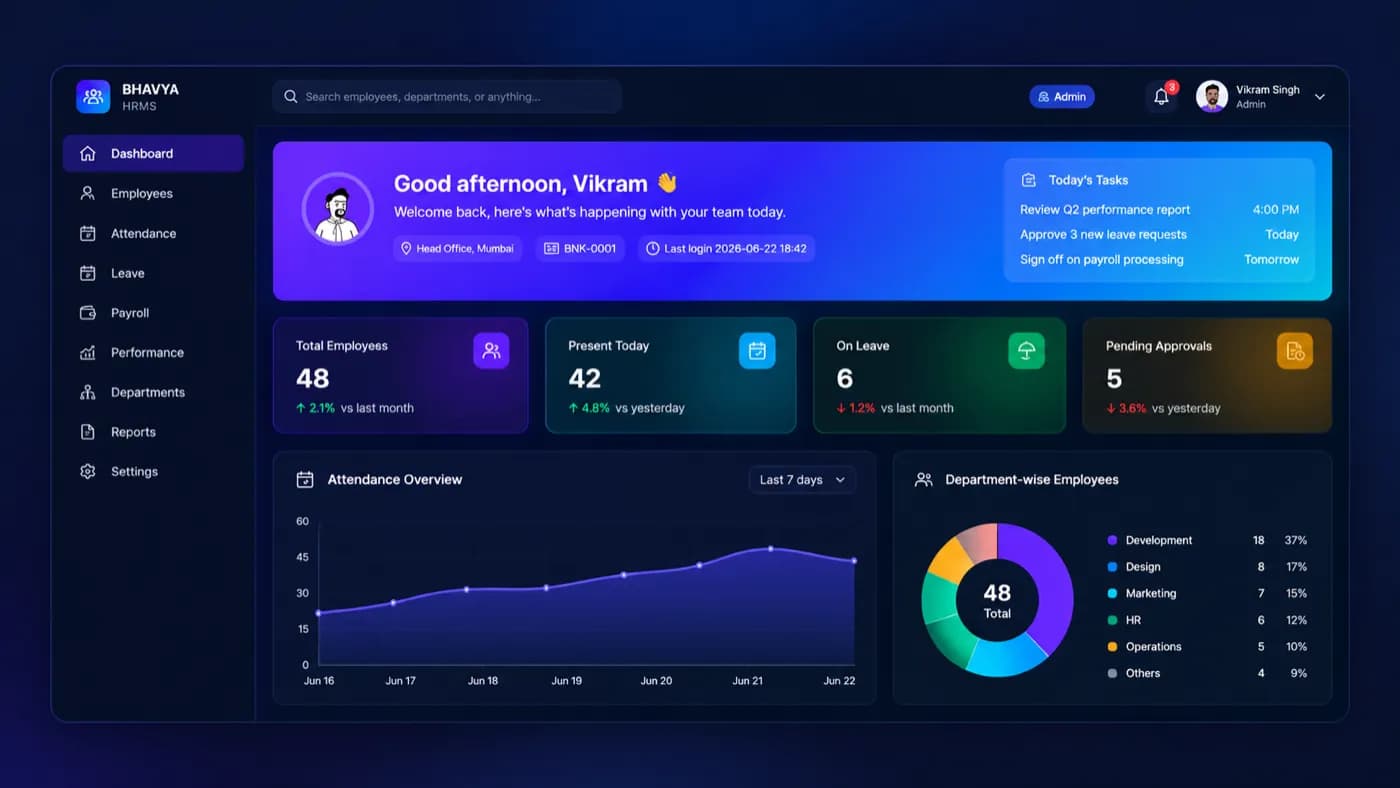The image size is (1400, 788).
Task: Click the On Leave umbrella icon
Action: 1026,351
